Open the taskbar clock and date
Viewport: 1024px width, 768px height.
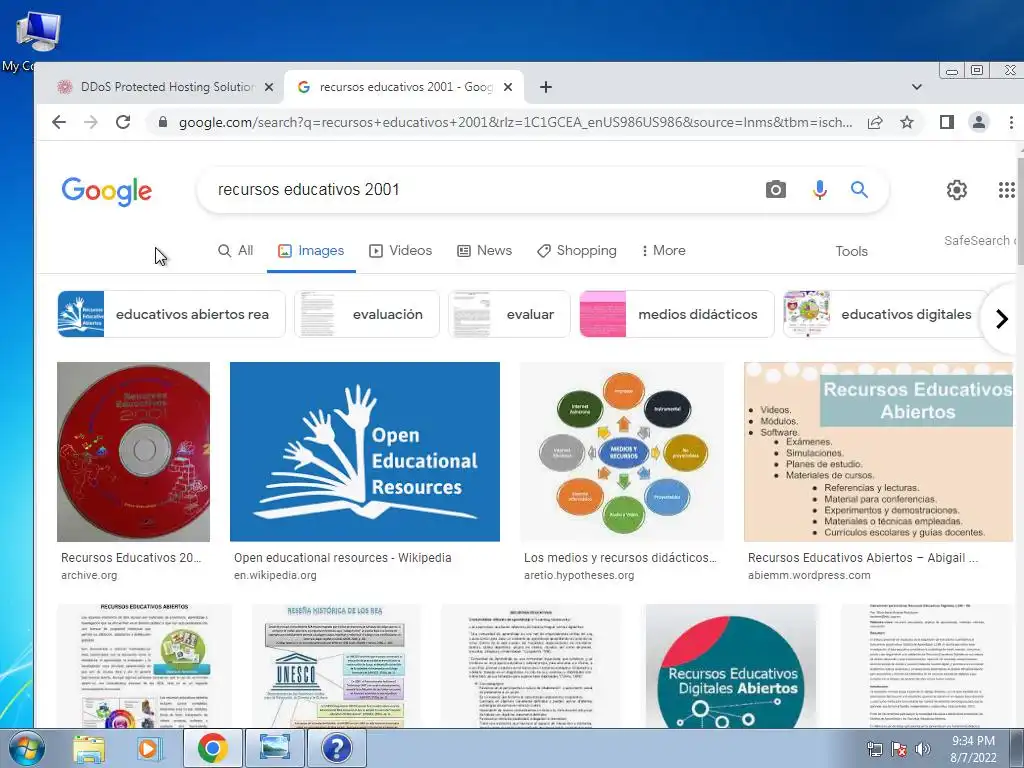pyautogui.click(x=973, y=749)
